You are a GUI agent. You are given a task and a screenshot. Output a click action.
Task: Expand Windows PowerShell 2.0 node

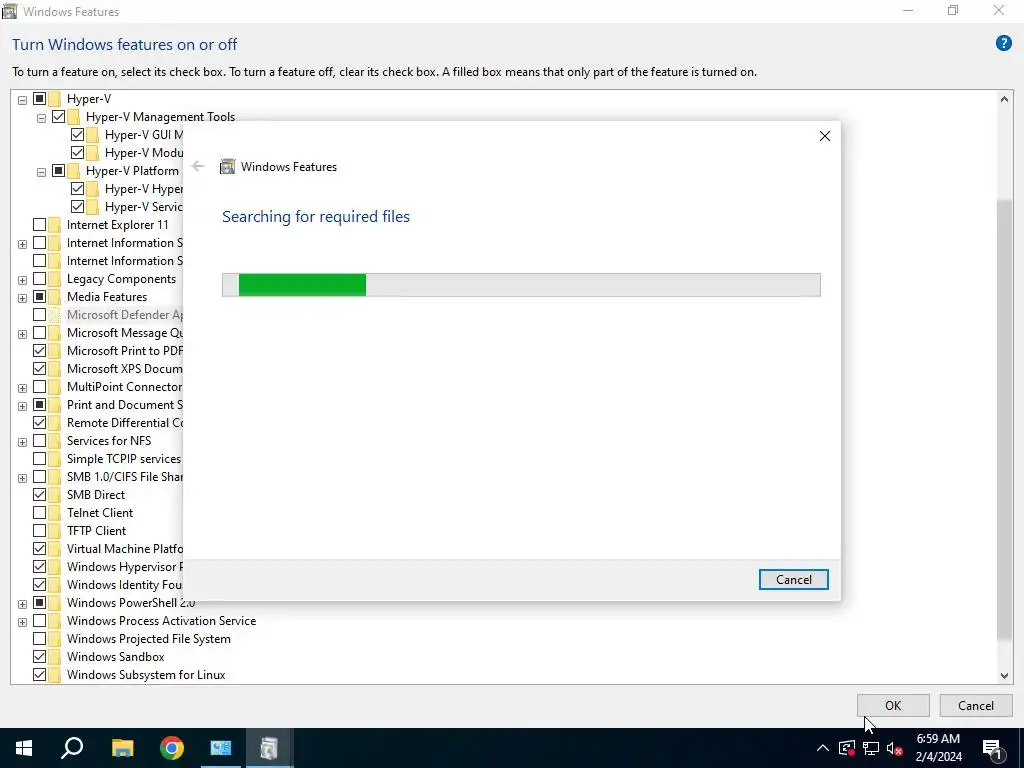point(22,604)
